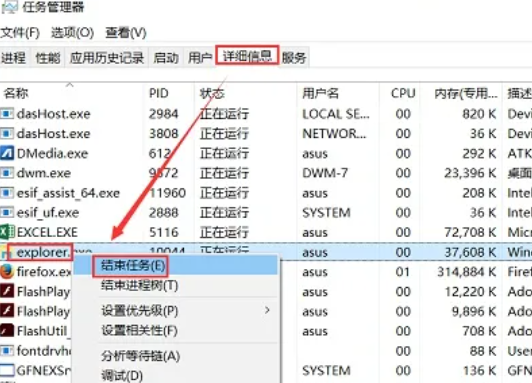Viewport: 532px width, 383px height.
Task: Click the esif_uf.exe process icon
Action: 7,212
